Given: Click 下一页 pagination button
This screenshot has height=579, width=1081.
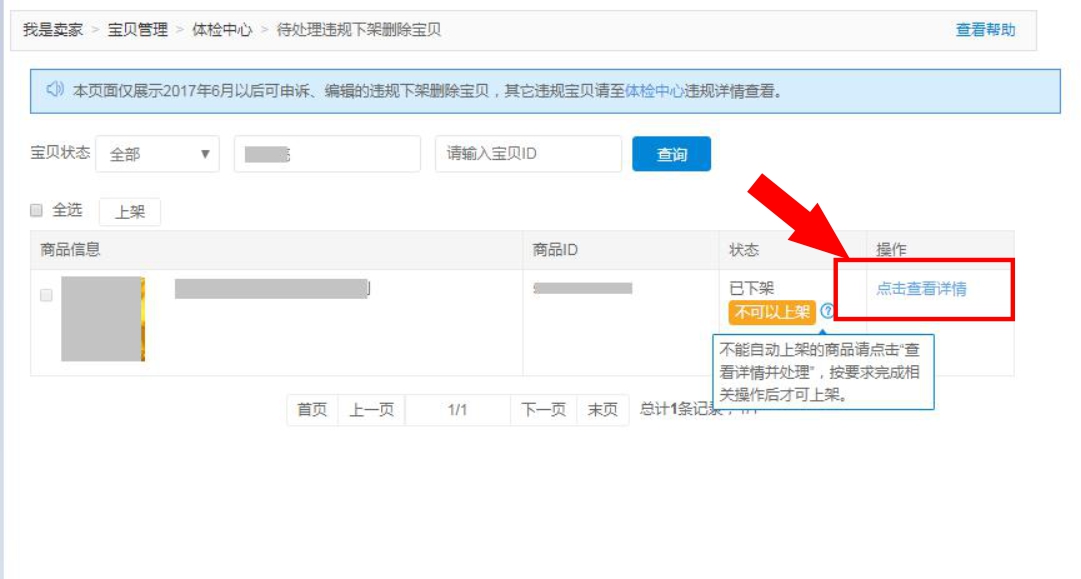Looking at the screenshot, I should pos(543,410).
